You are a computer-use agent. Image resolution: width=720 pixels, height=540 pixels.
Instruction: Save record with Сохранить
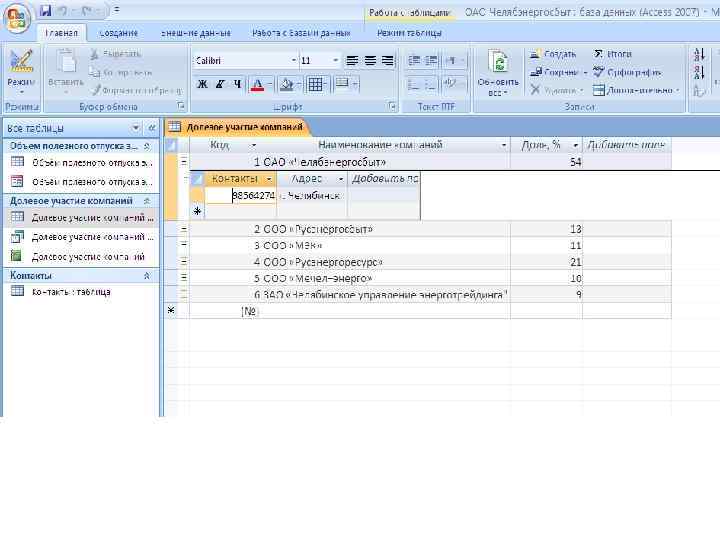tap(555, 72)
